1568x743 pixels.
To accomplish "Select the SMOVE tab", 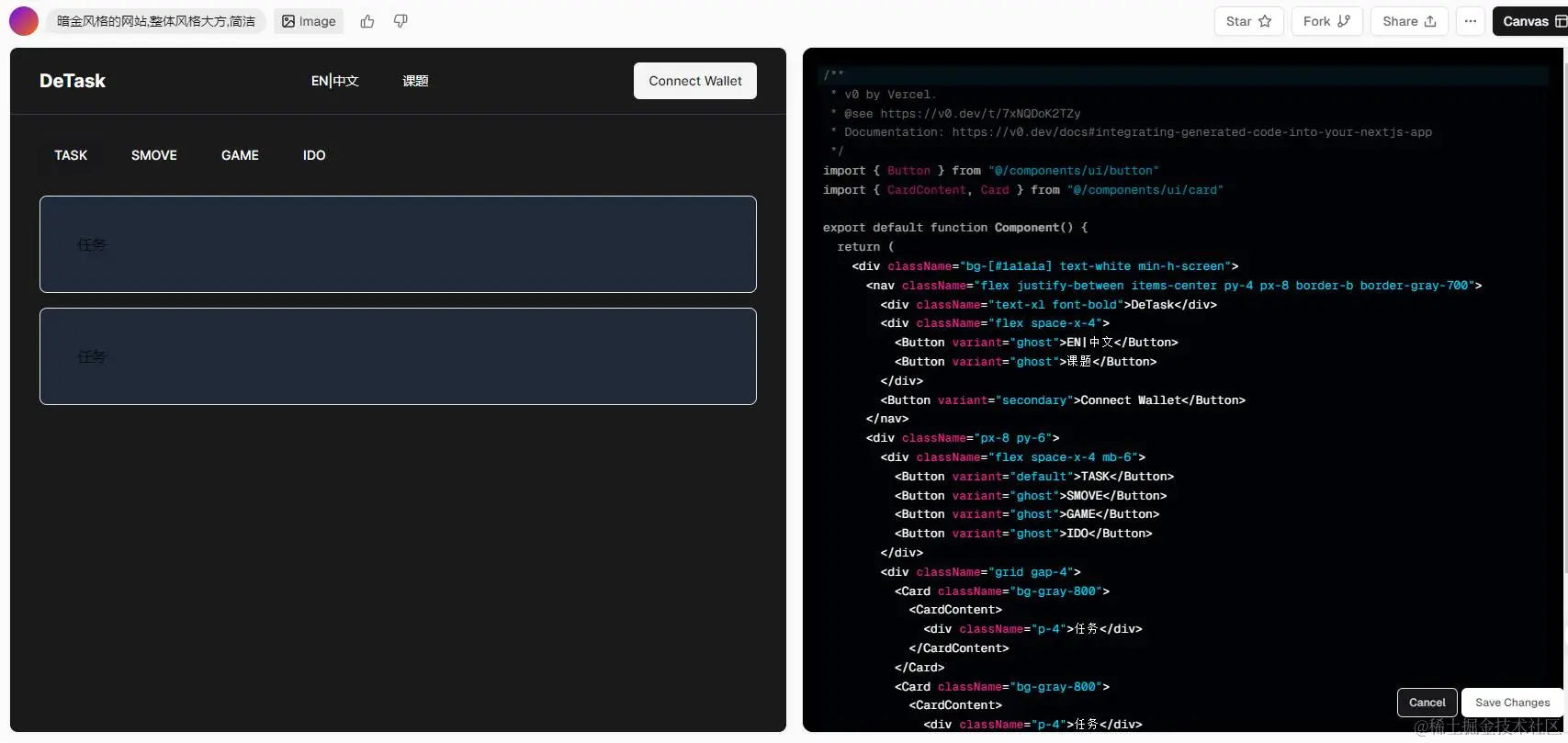I will pyautogui.click(x=154, y=155).
